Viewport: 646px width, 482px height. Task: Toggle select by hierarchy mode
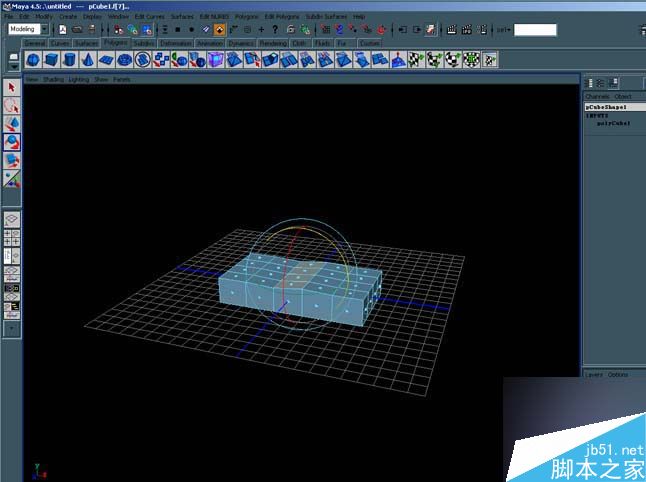(x=119, y=29)
